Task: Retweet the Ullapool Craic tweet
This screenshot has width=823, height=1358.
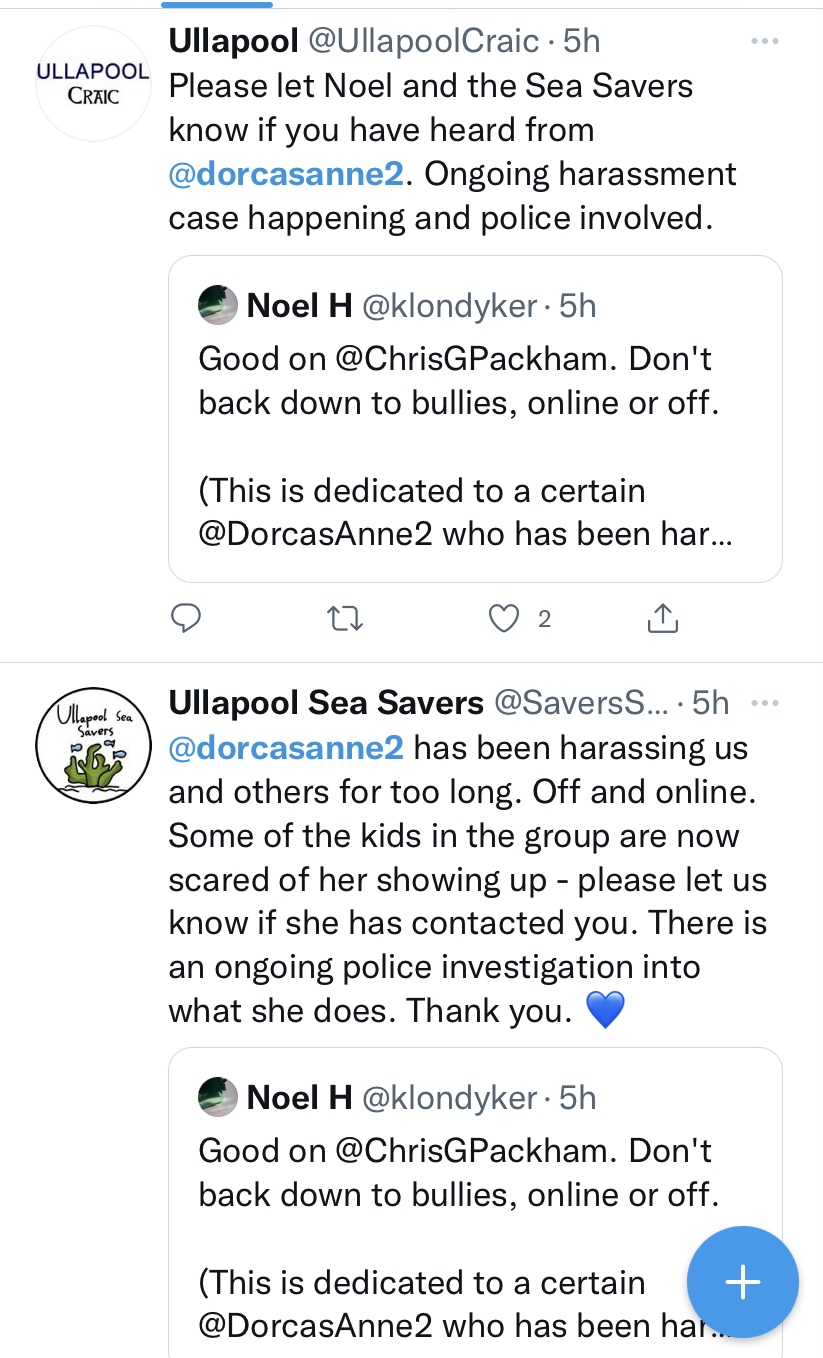Action: (x=346, y=620)
